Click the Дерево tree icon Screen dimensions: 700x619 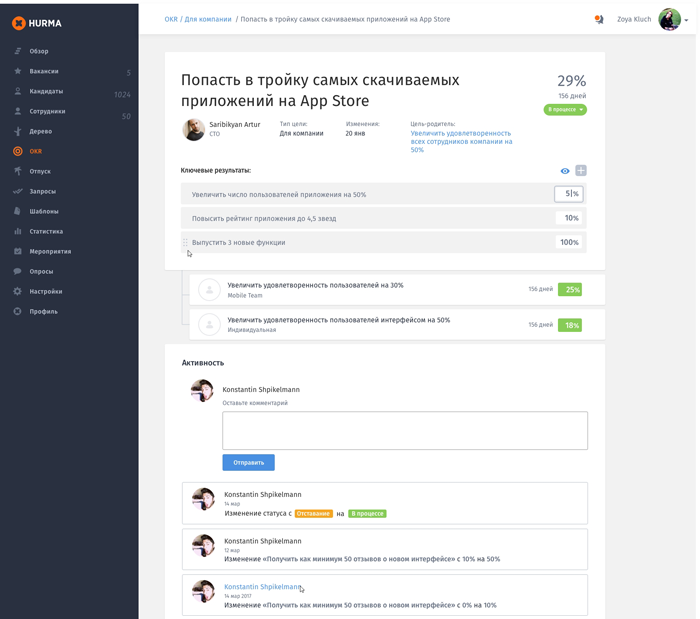(17, 131)
